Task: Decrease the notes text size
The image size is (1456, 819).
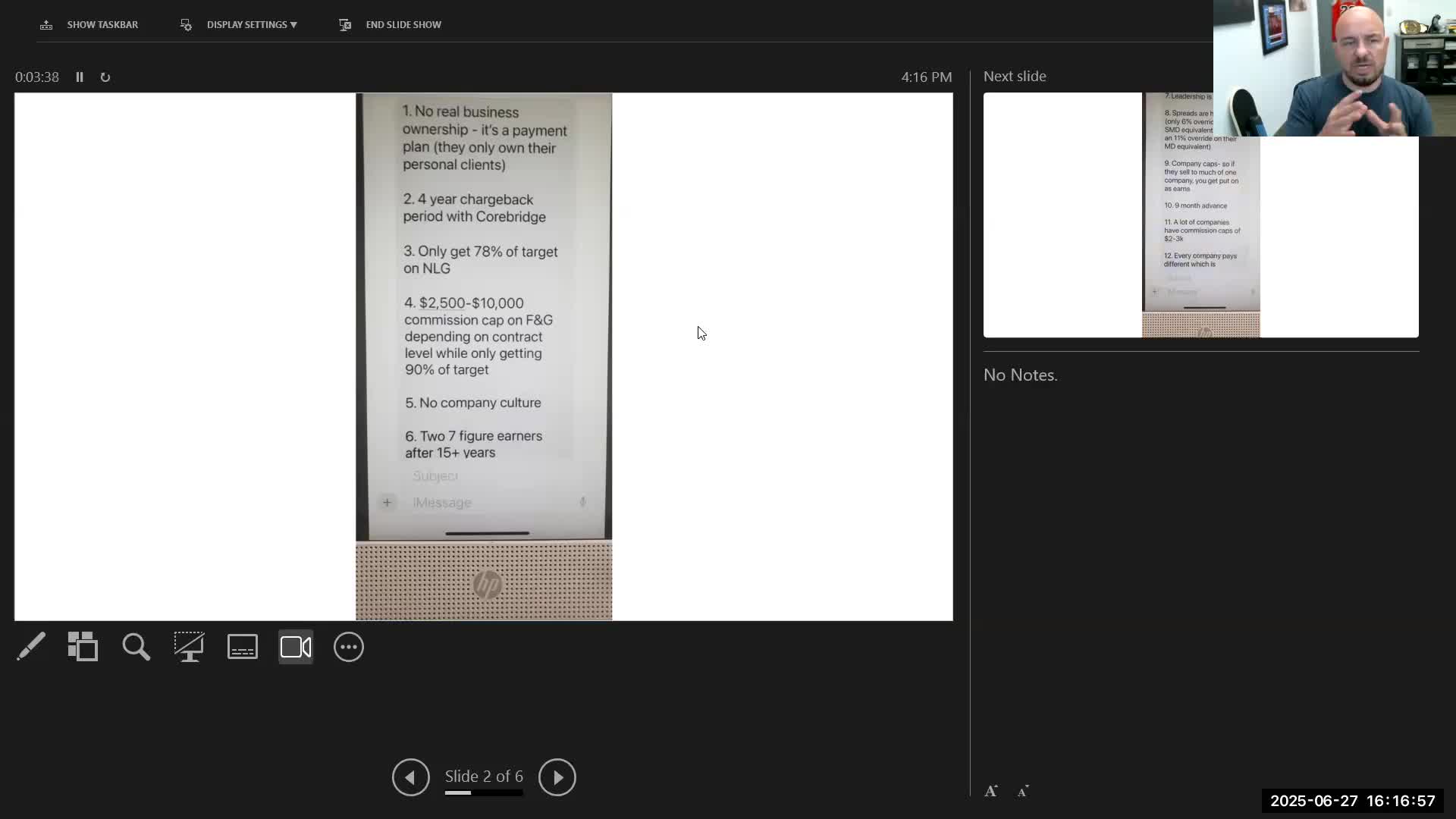Action: point(1023,792)
